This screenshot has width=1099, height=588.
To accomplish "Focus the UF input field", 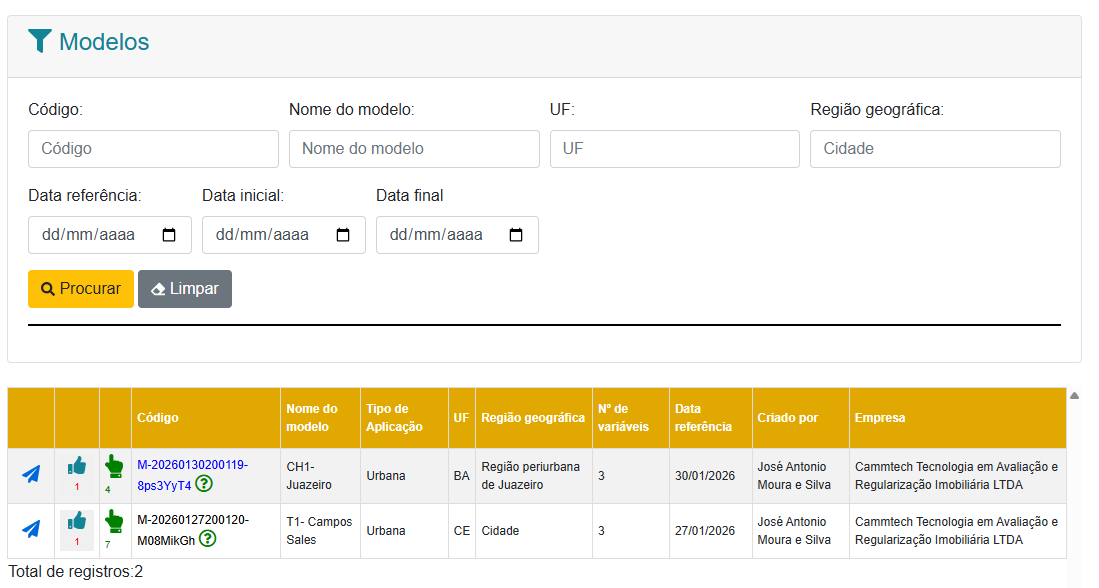I will pos(675,149).
